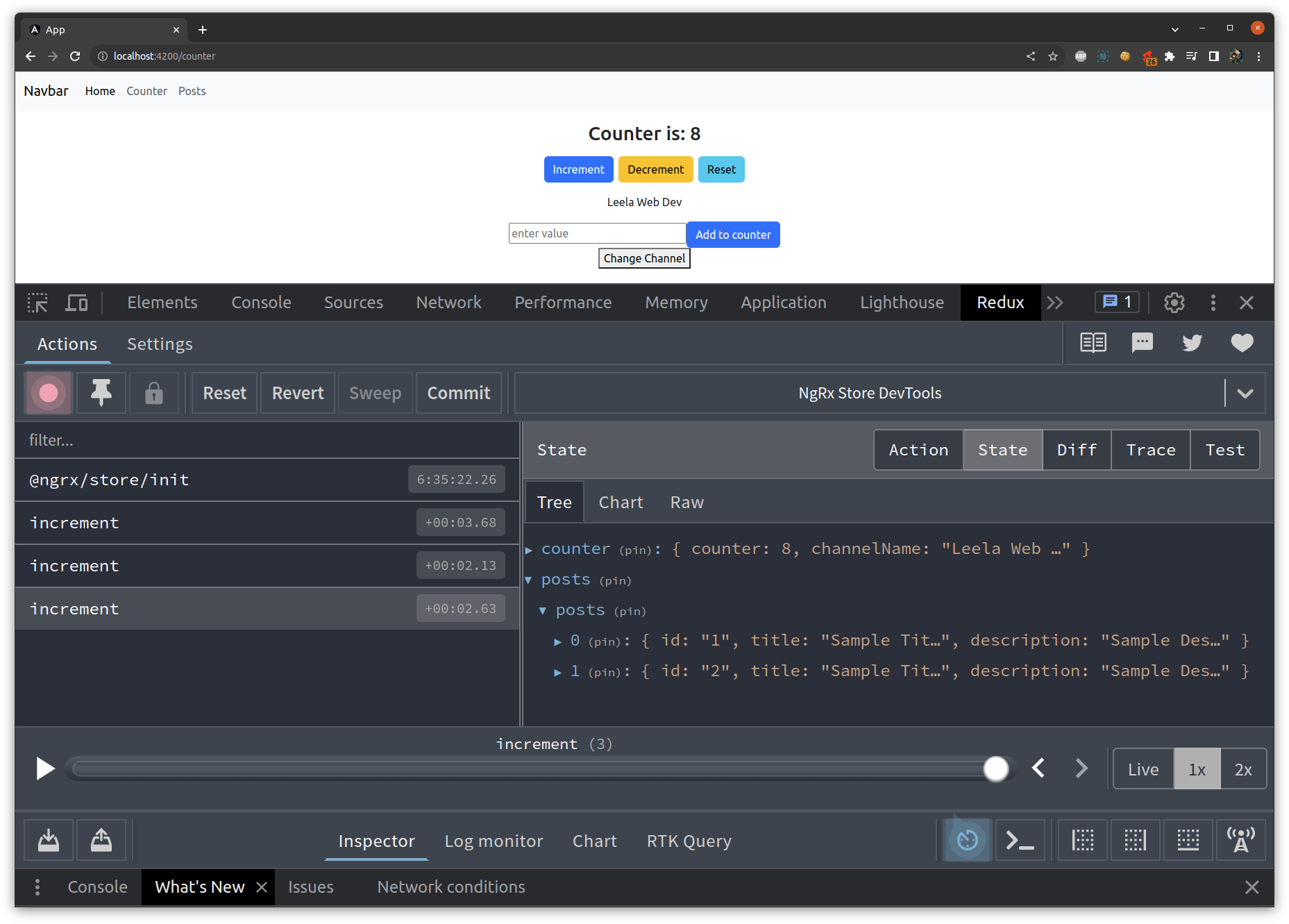Click the export state upload icon
1289x924 pixels.
[x=101, y=840]
